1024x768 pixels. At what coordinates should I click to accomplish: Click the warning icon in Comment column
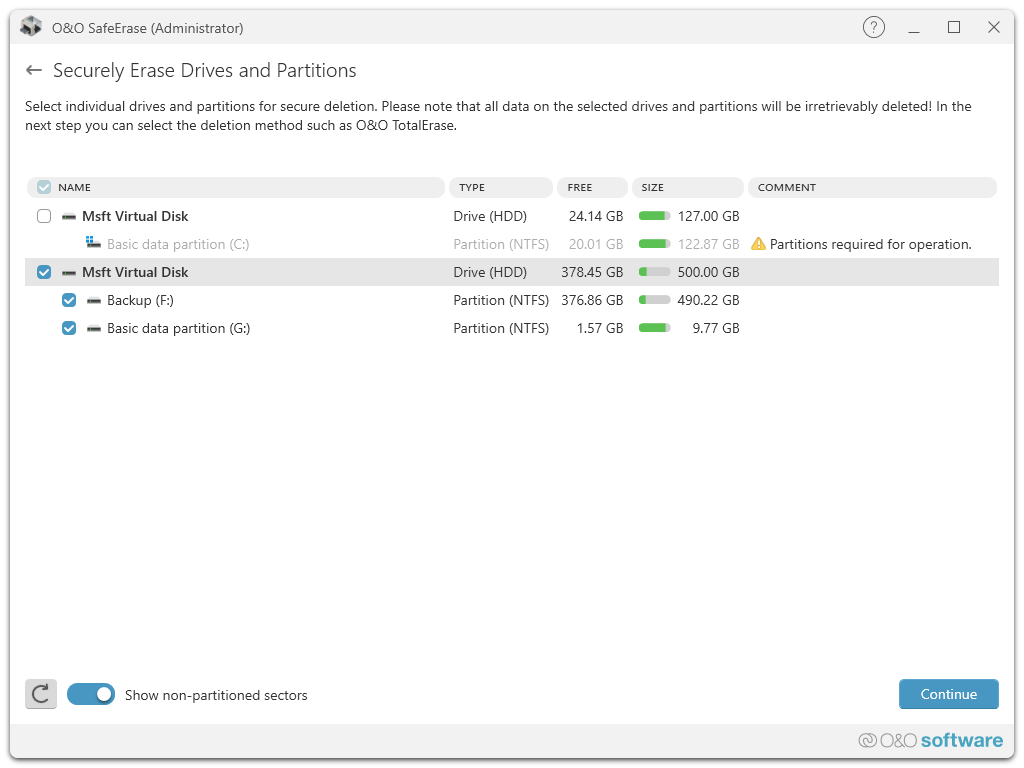pyautogui.click(x=758, y=244)
